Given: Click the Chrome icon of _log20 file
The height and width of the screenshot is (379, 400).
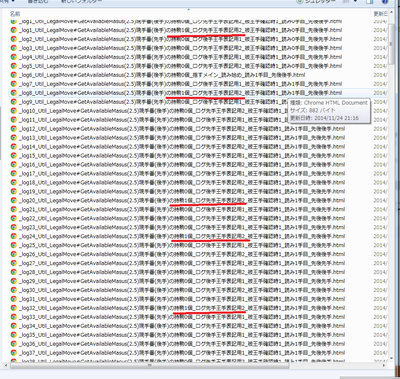Looking at the screenshot, I should [14, 200].
